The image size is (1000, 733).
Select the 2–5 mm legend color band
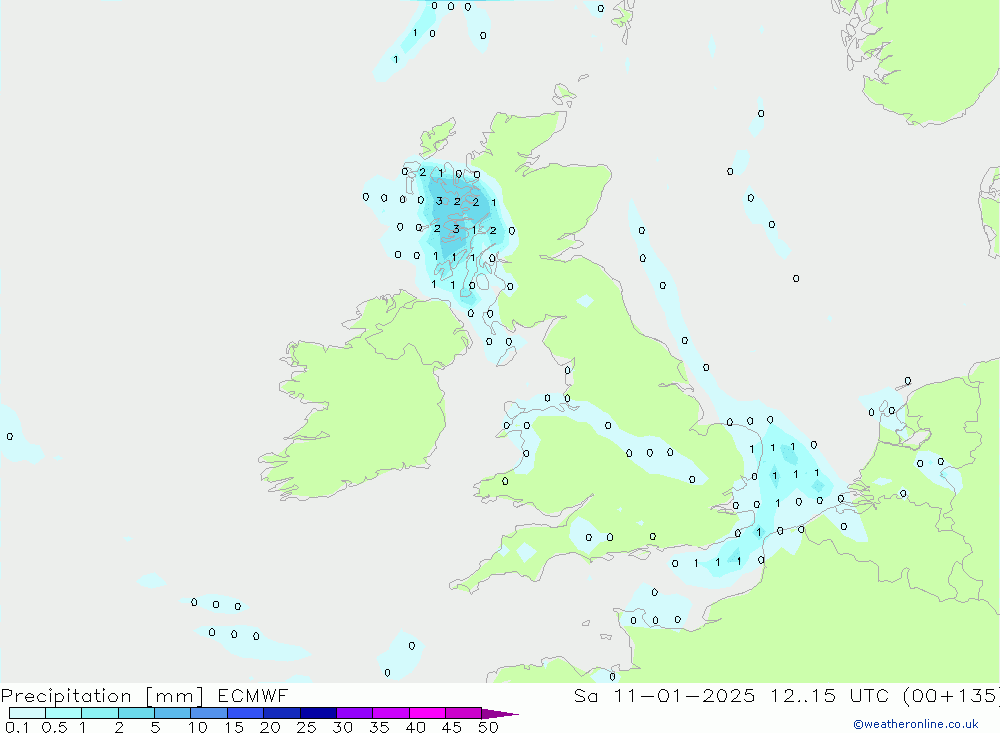click(x=136, y=713)
